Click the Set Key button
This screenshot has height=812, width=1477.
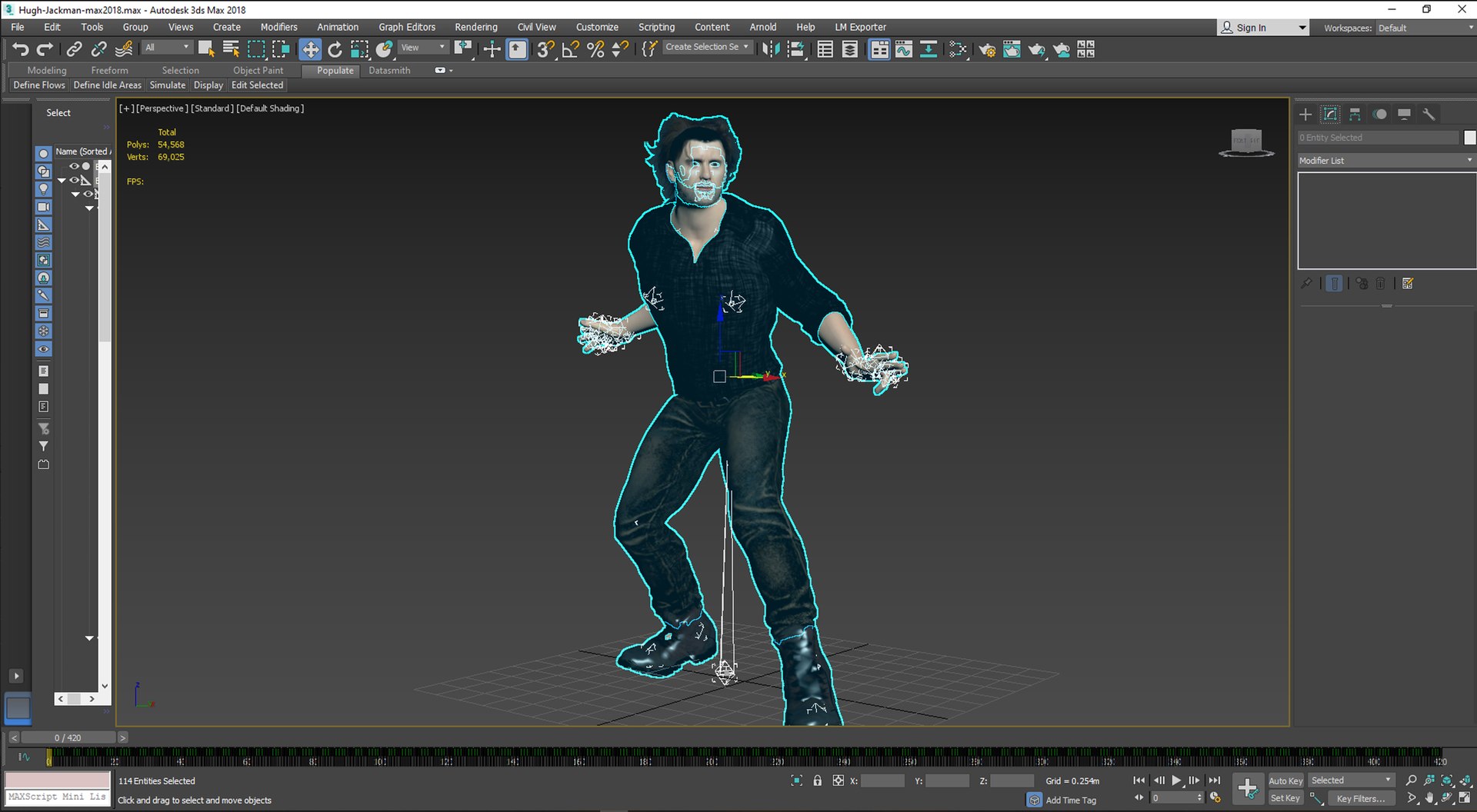point(1285,799)
